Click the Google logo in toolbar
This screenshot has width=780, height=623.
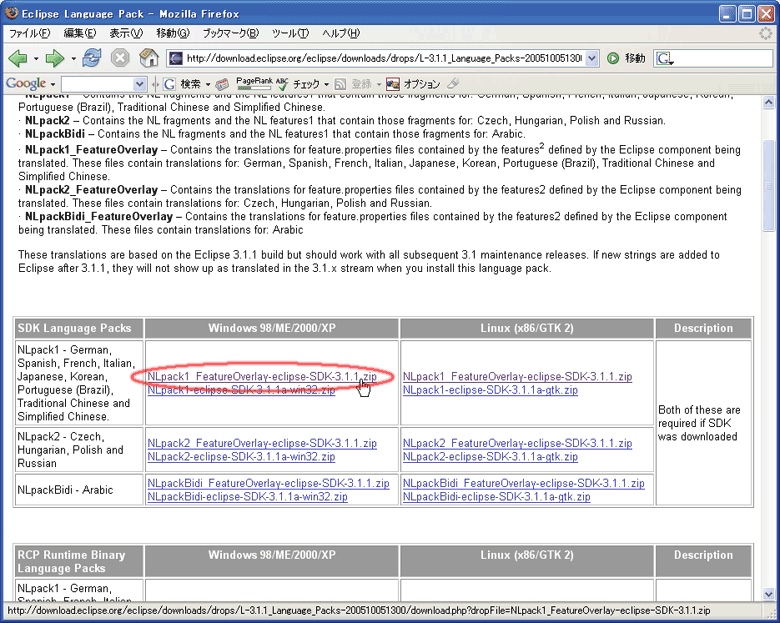26,84
